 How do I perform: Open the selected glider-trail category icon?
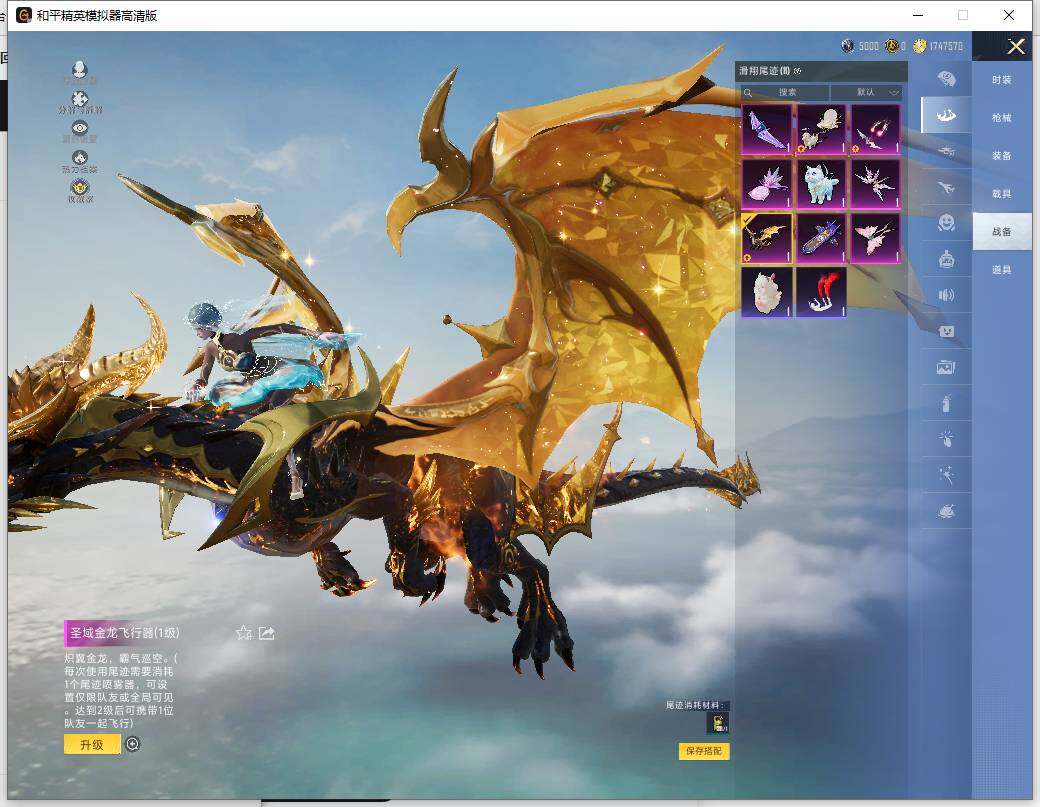[x=946, y=115]
